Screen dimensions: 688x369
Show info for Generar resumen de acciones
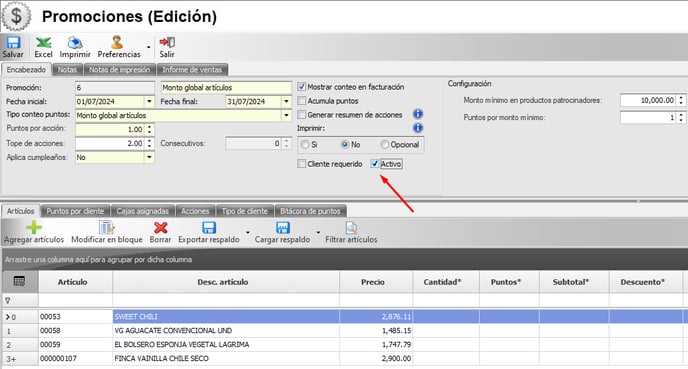coord(418,114)
